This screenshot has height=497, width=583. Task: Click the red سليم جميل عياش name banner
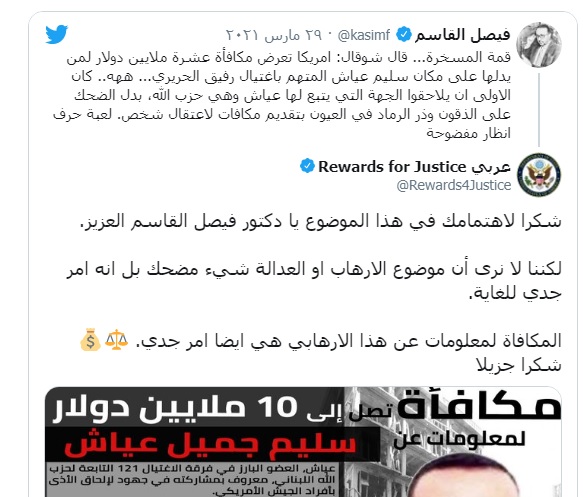[x=210, y=443]
